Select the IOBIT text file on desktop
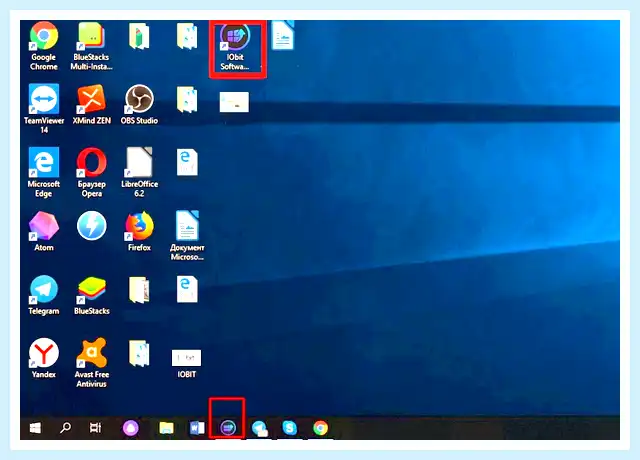This screenshot has width=640, height=460. coord(187,363)
